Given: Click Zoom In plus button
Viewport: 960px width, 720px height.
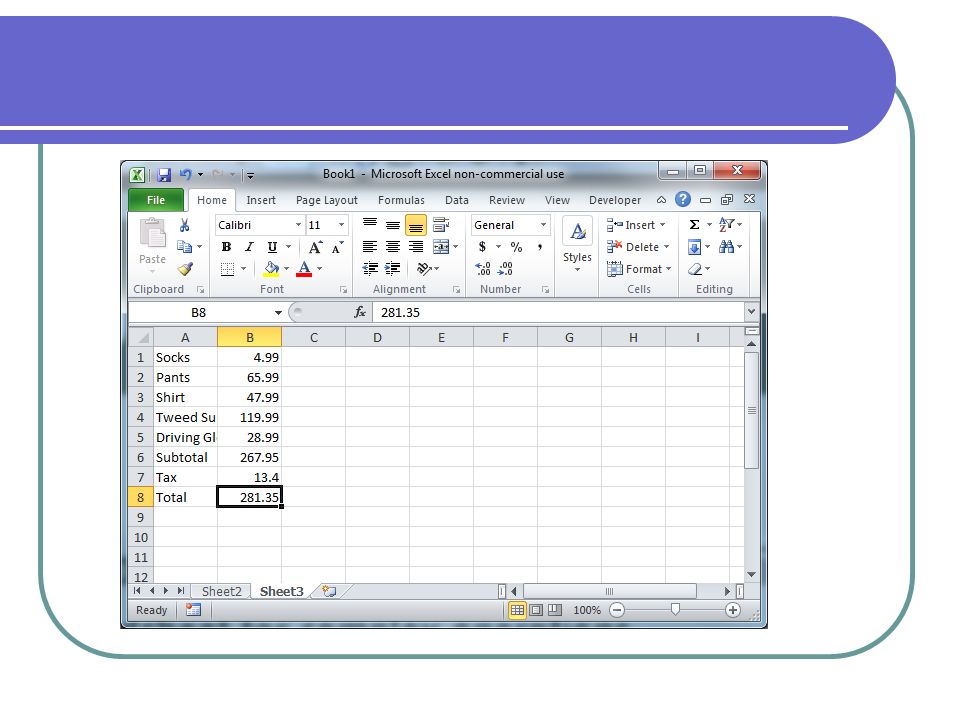Looking at the screenshot, I should click(732, 610).
